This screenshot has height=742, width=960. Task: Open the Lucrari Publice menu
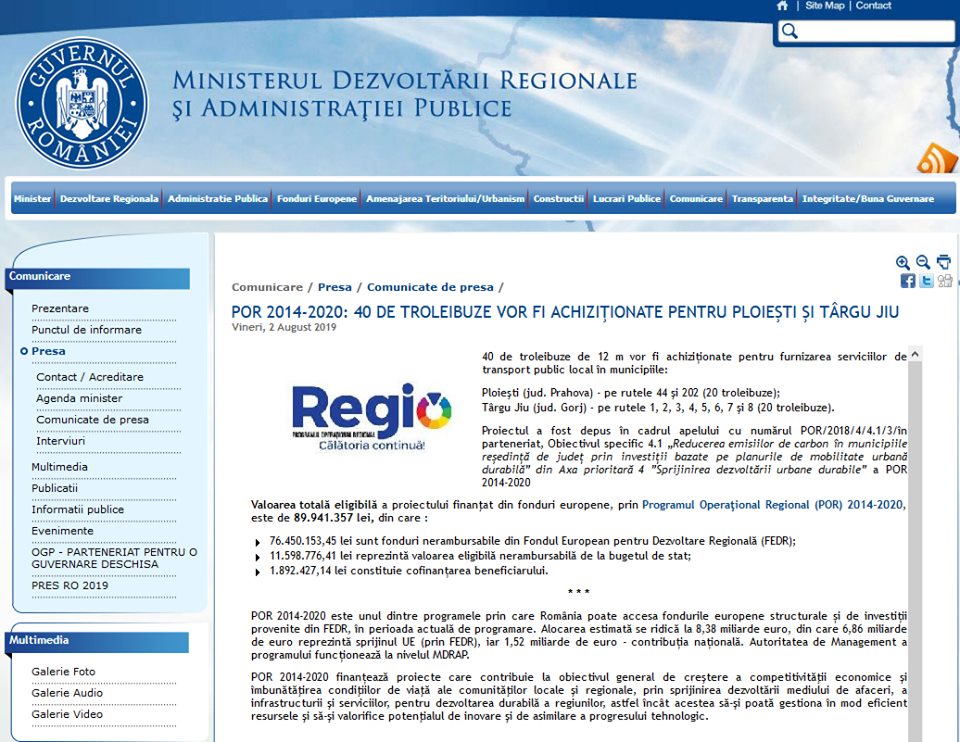tap(626, 199)
